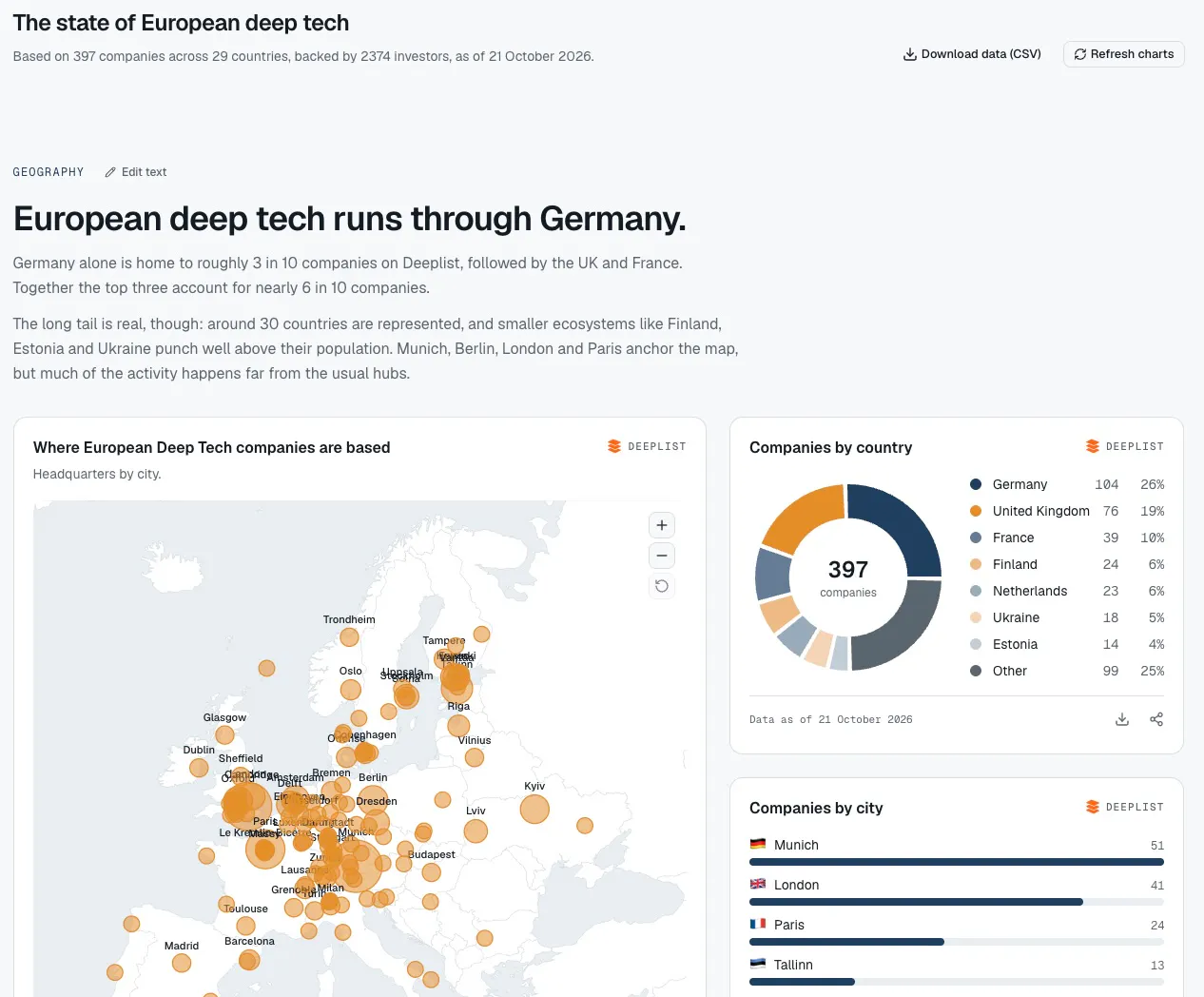Download the Companies by country chart

(1122, 719)
